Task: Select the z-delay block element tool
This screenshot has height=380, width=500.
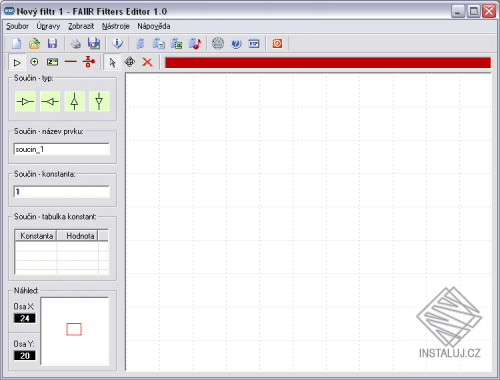Action: pos(52,62)
